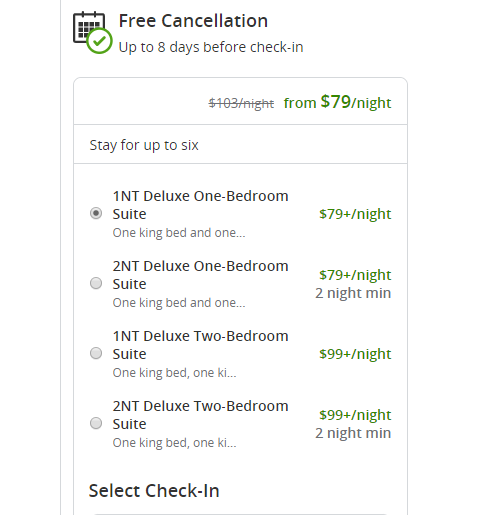Click the 1NT Deluxe One-Bedroom Suite title
The image size is (482, 515).
click(200, 205)
